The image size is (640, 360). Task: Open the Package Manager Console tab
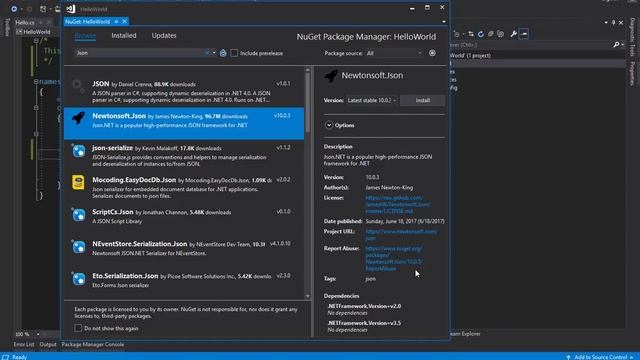point(93,344)
